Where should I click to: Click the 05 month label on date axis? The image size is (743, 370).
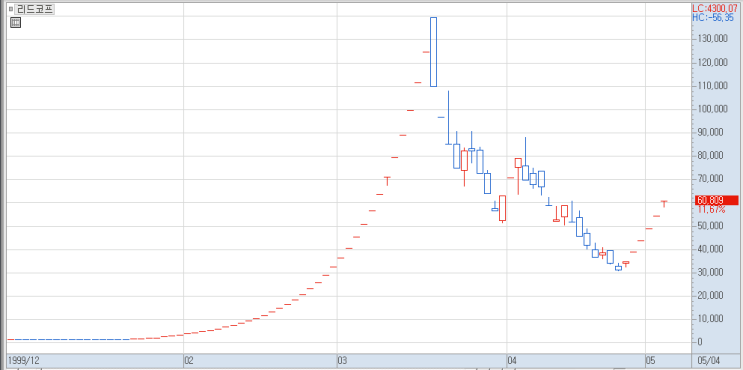click(x=651, y=361)
